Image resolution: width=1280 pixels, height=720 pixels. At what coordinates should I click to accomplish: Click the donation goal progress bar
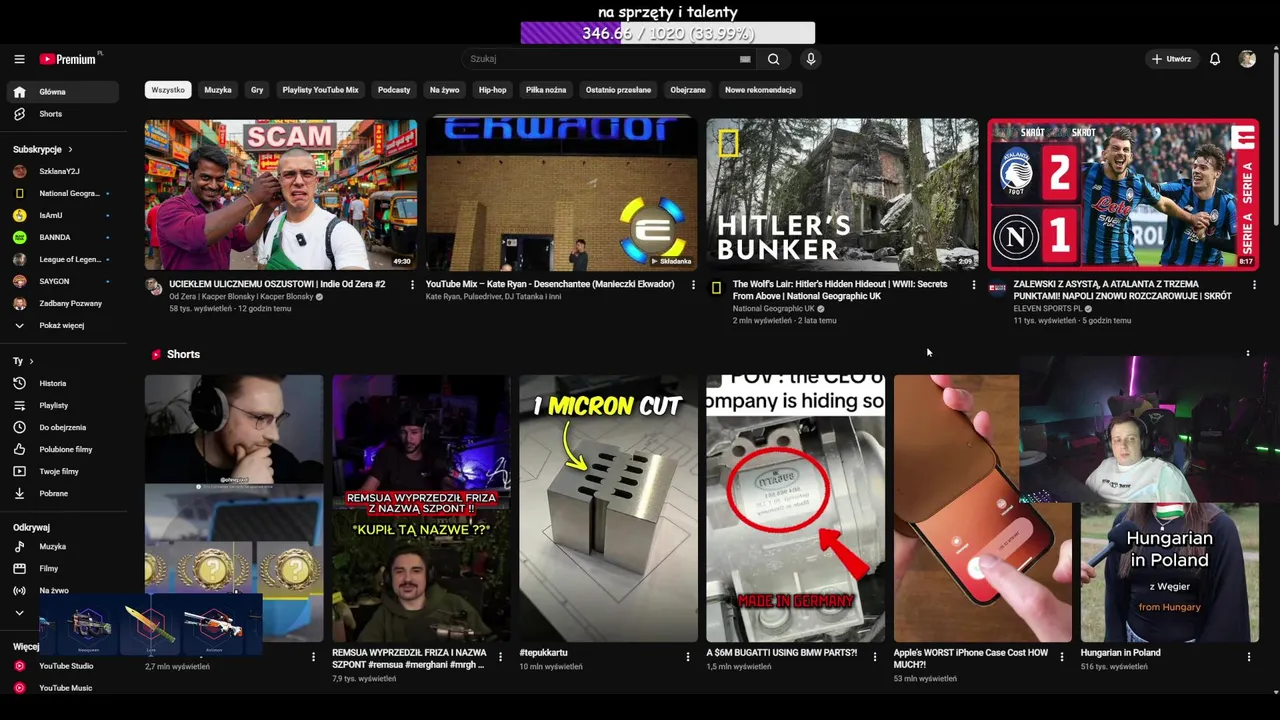coord(668,34)
